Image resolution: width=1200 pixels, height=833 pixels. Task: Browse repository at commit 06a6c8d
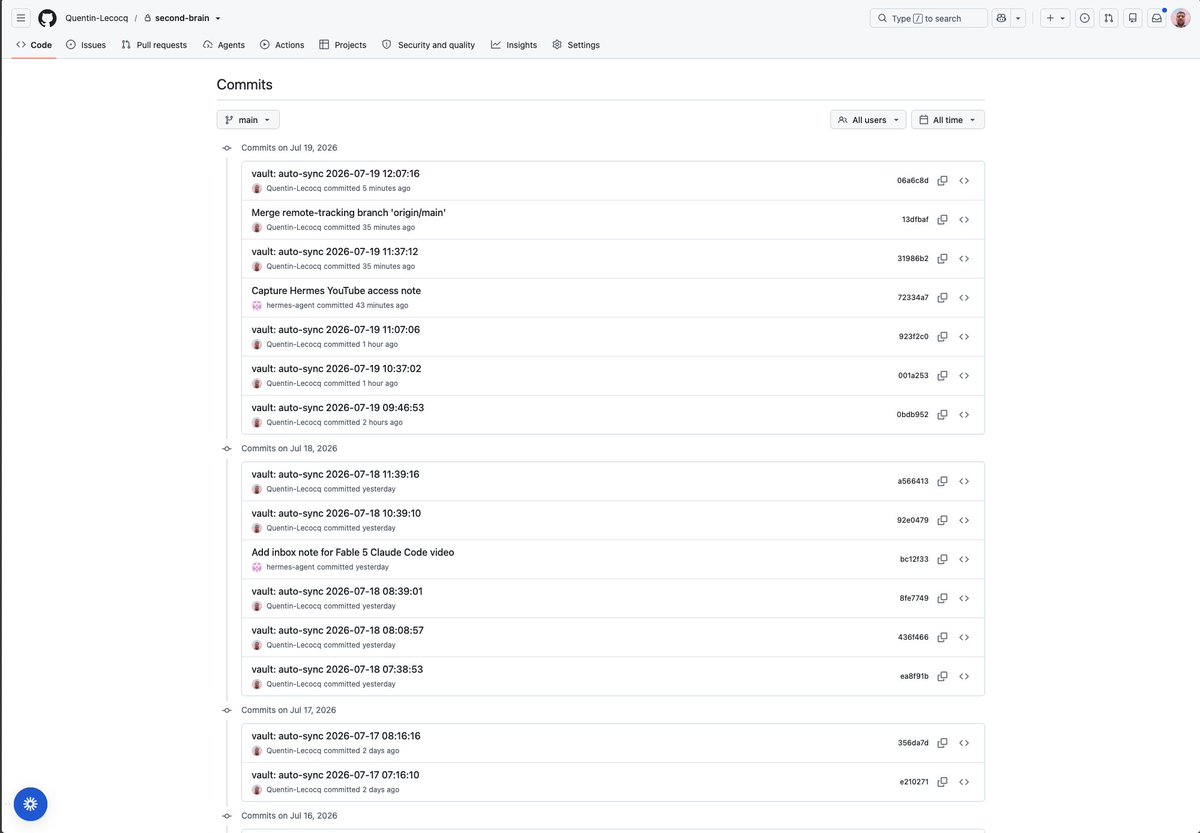964,181
